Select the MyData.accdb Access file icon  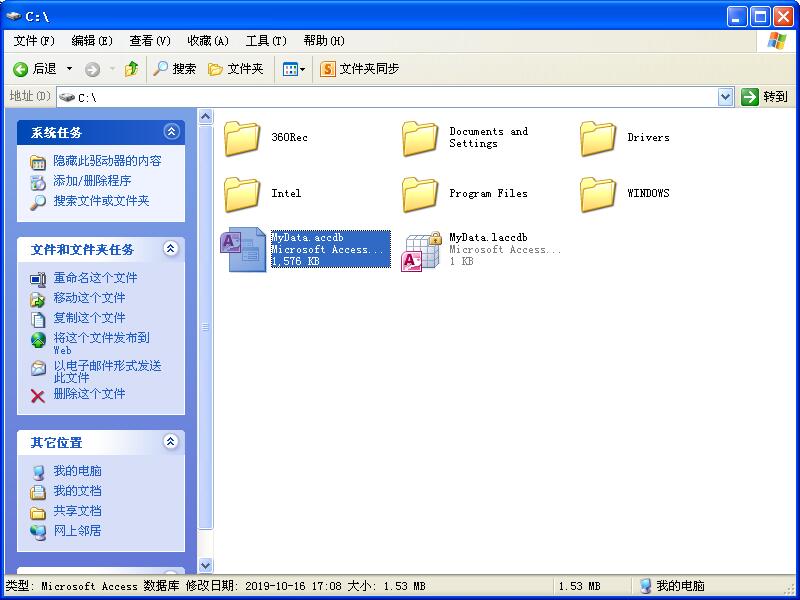pos(243,249)
